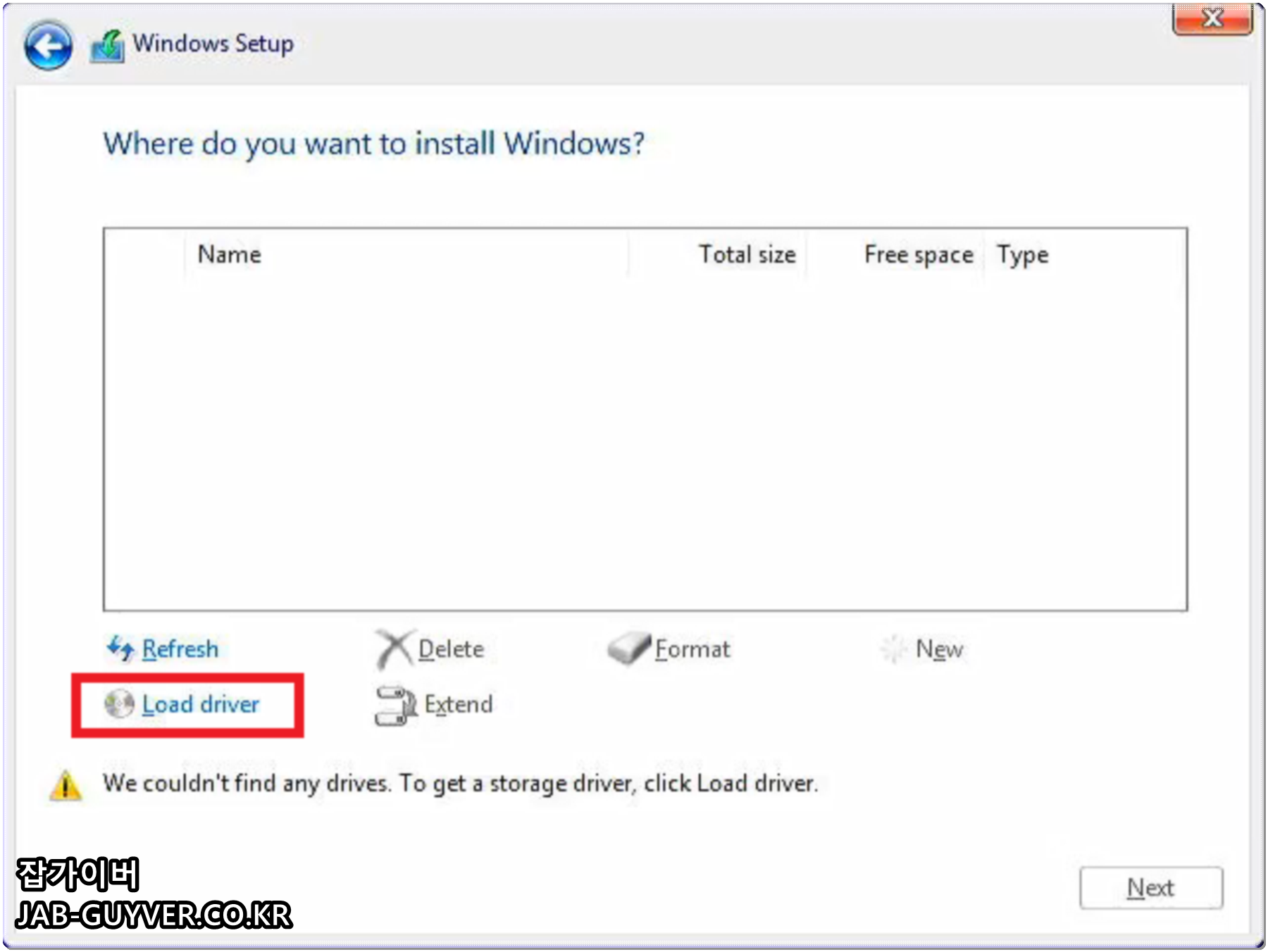Click the Windows Setup title icon
The image size is (1268, 952).
point(108,46)
